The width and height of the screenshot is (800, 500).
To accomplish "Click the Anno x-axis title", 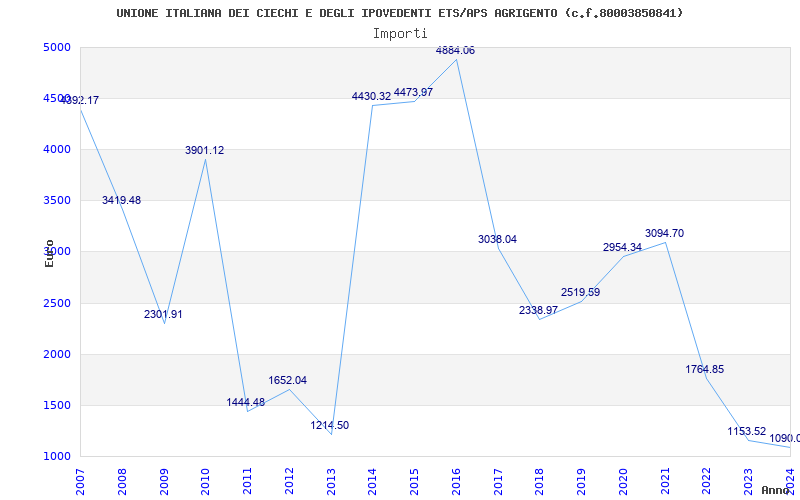I will (x=774, y=490).
